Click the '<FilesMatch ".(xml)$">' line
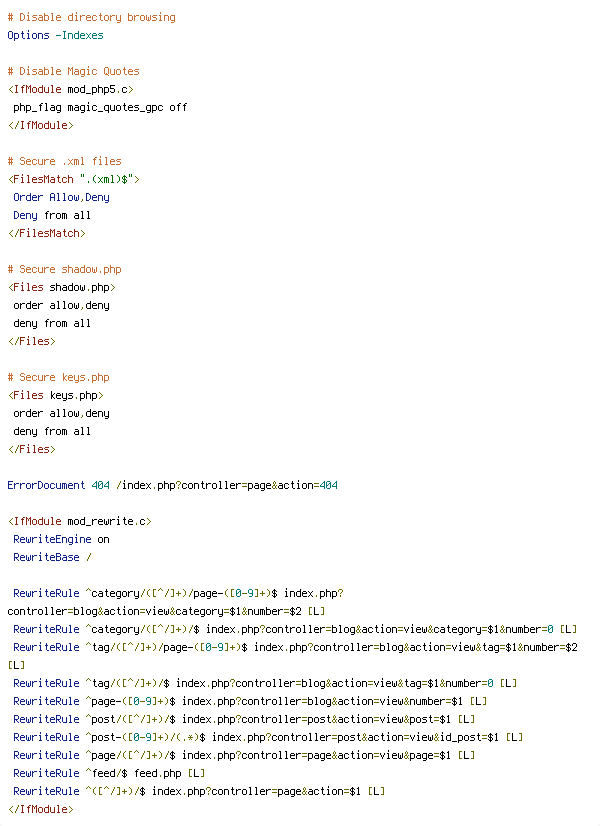600x826 pixels. 74,179
